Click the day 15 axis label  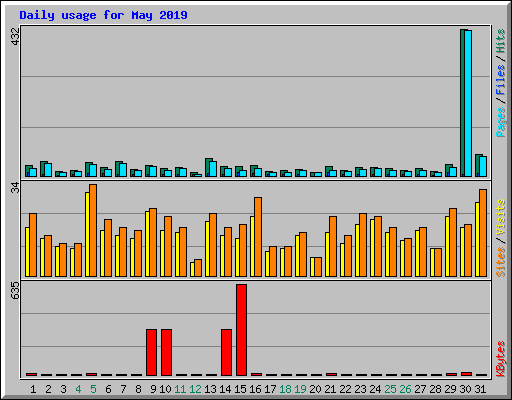[x=240, y=389]
